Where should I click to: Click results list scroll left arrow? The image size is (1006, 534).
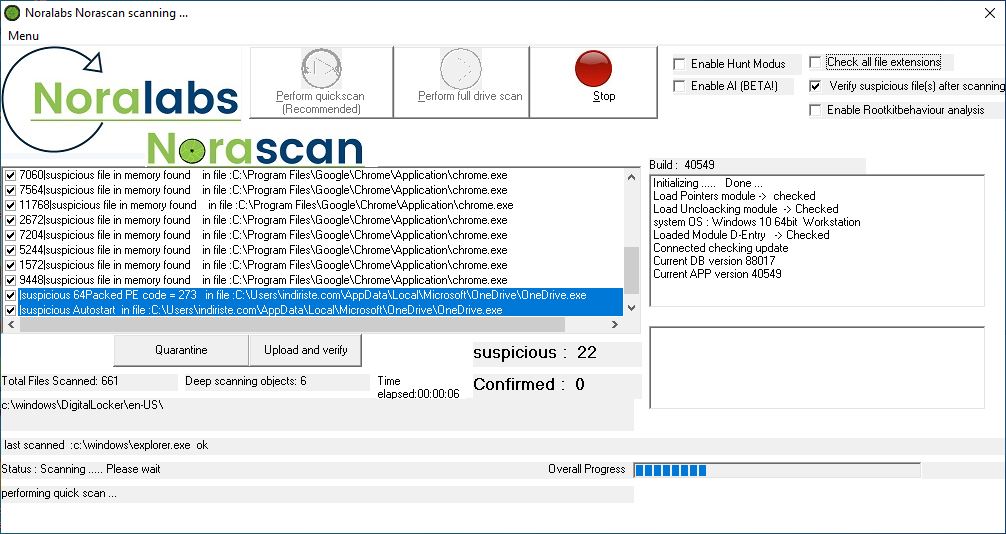pos(11,325)
